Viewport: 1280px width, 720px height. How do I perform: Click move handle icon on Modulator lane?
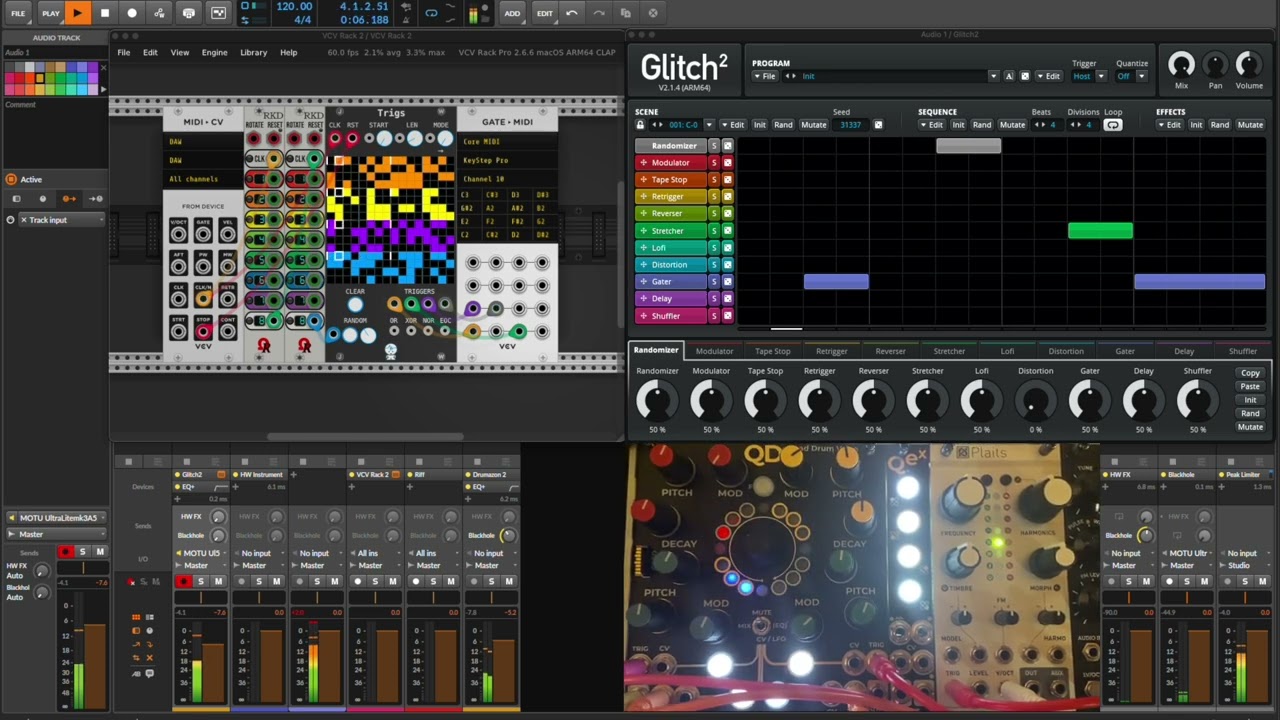[643, 163]
